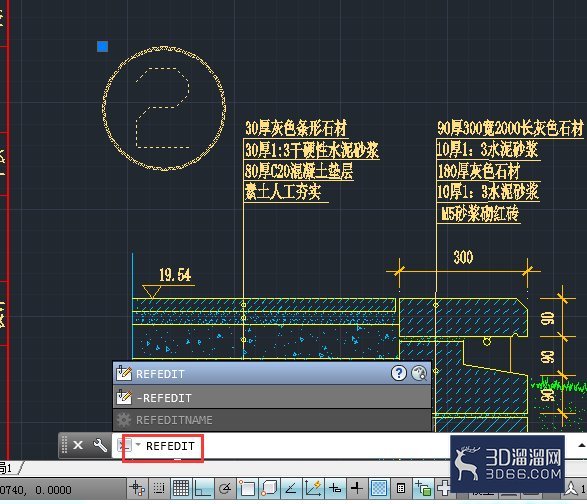Click Dynamic Input status bar icon
This screenshot has width=587, height=504.
pos(335,488)
